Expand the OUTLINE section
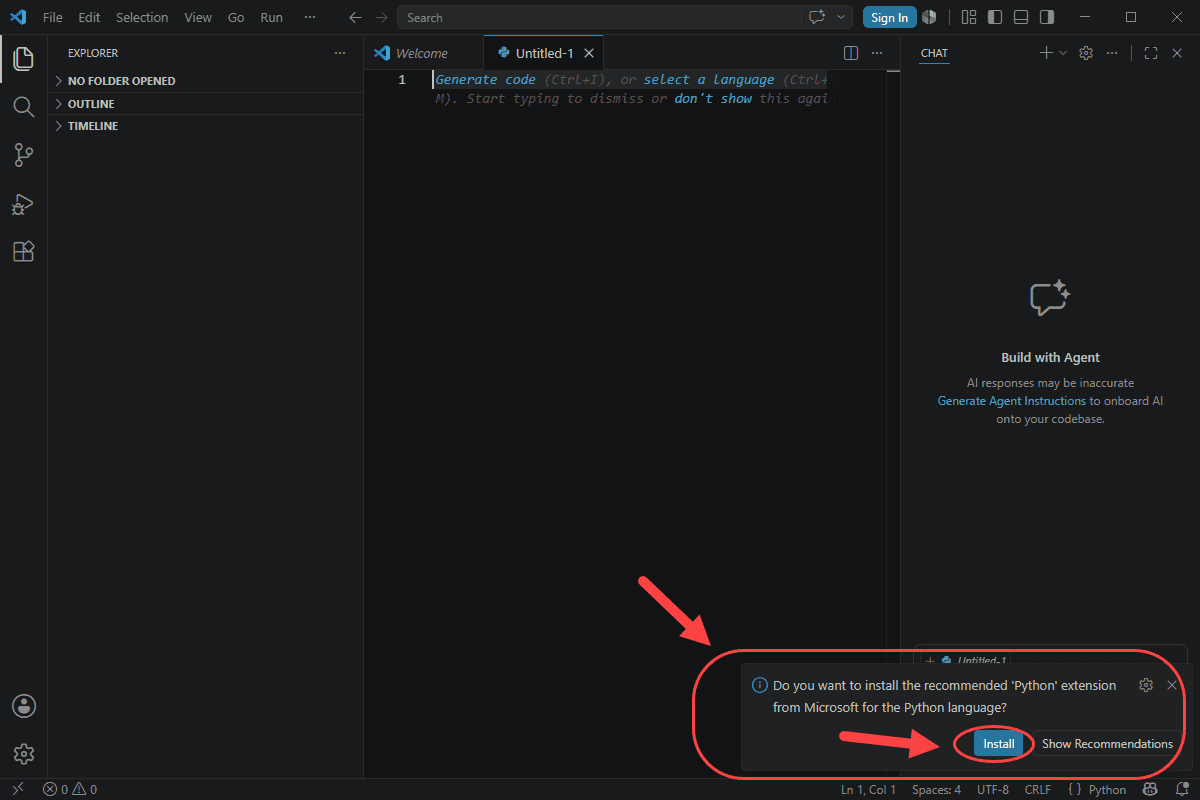The width and height of the screenshot is (1200, 800). point(206,104)
